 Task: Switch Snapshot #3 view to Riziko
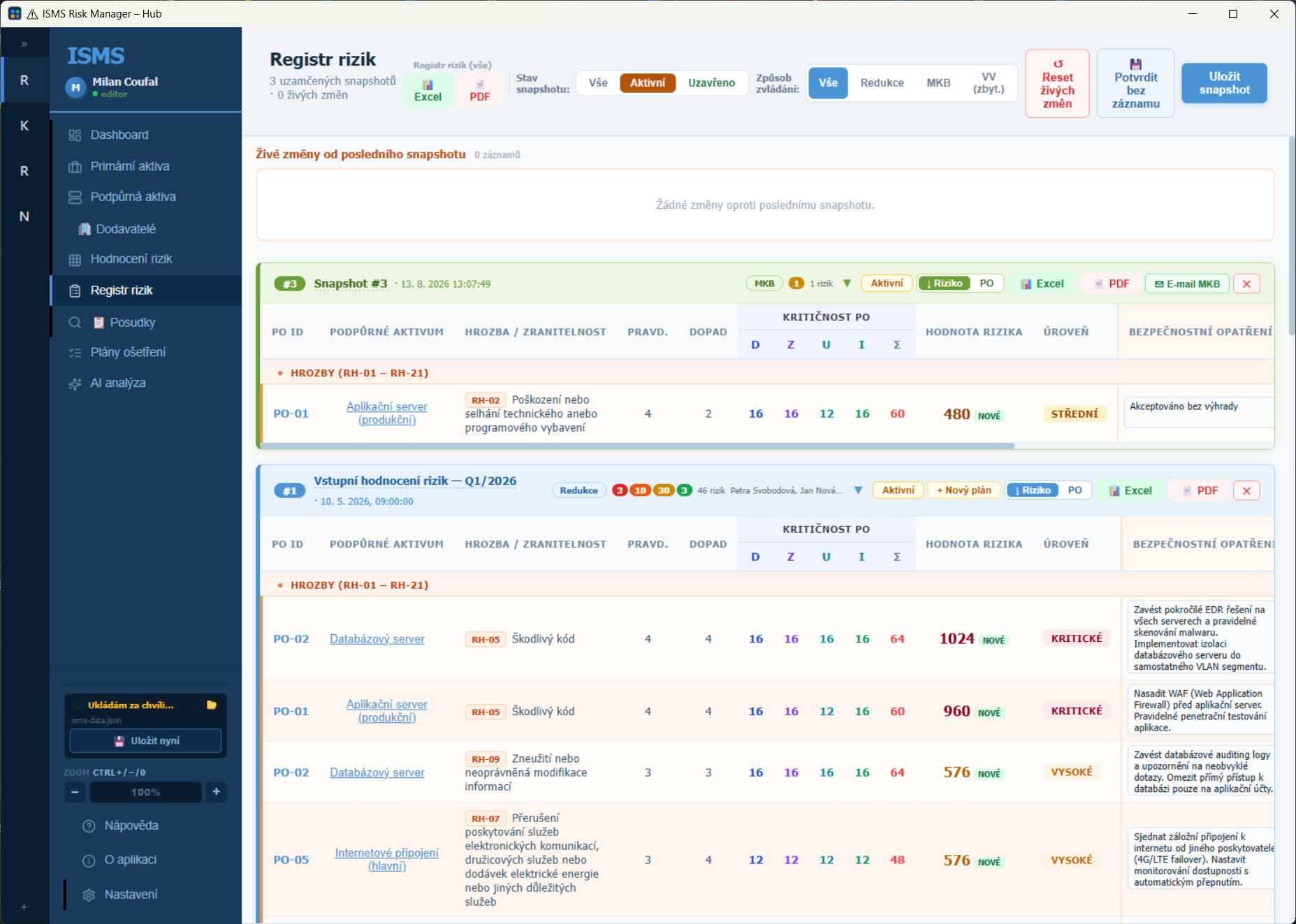945,284
